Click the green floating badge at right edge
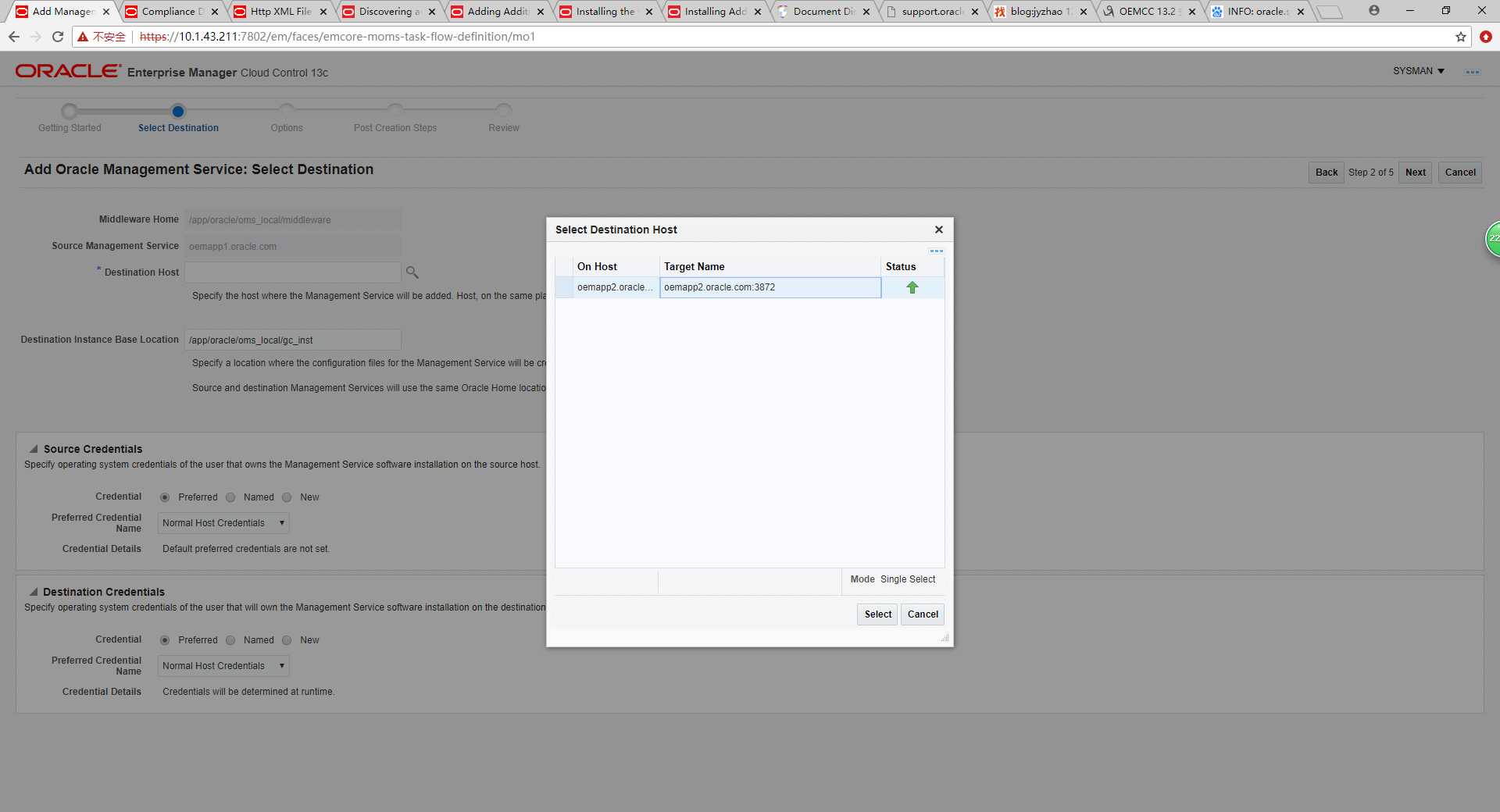This screenshot has height=812, width=1500. pyautogui.click(x=1493, y=239)
